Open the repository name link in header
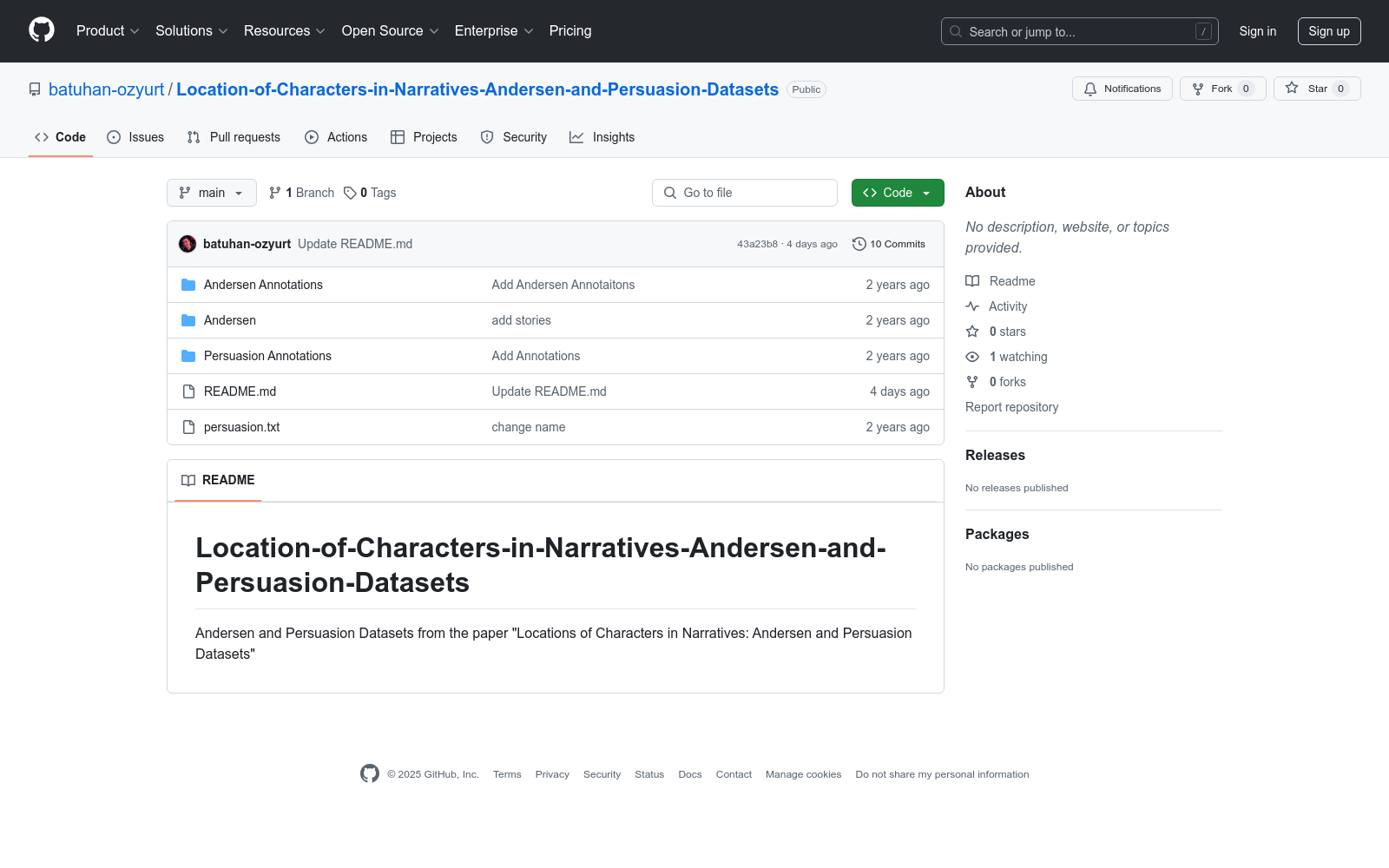This screenshot has height=868, width=1389. point(477,89)
